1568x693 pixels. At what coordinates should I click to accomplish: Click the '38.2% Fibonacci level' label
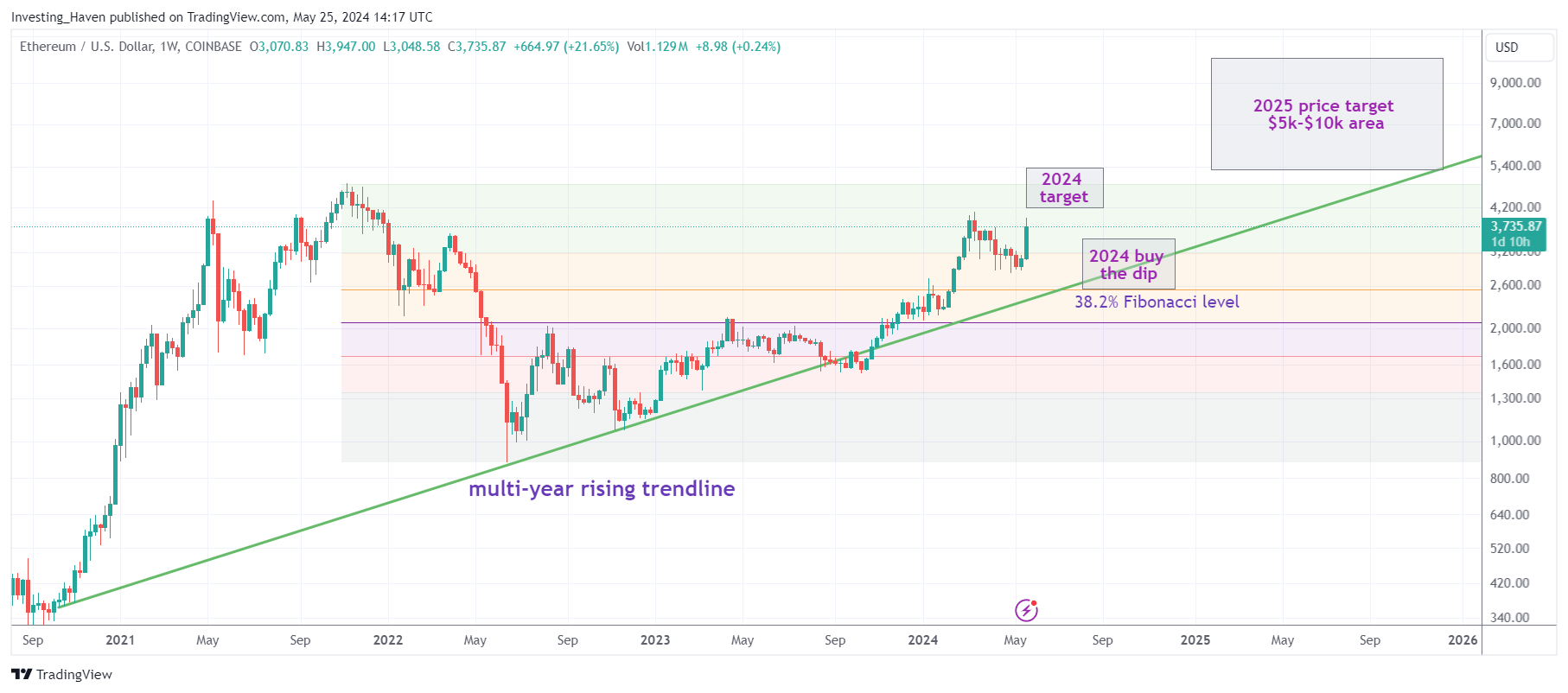1157,302
